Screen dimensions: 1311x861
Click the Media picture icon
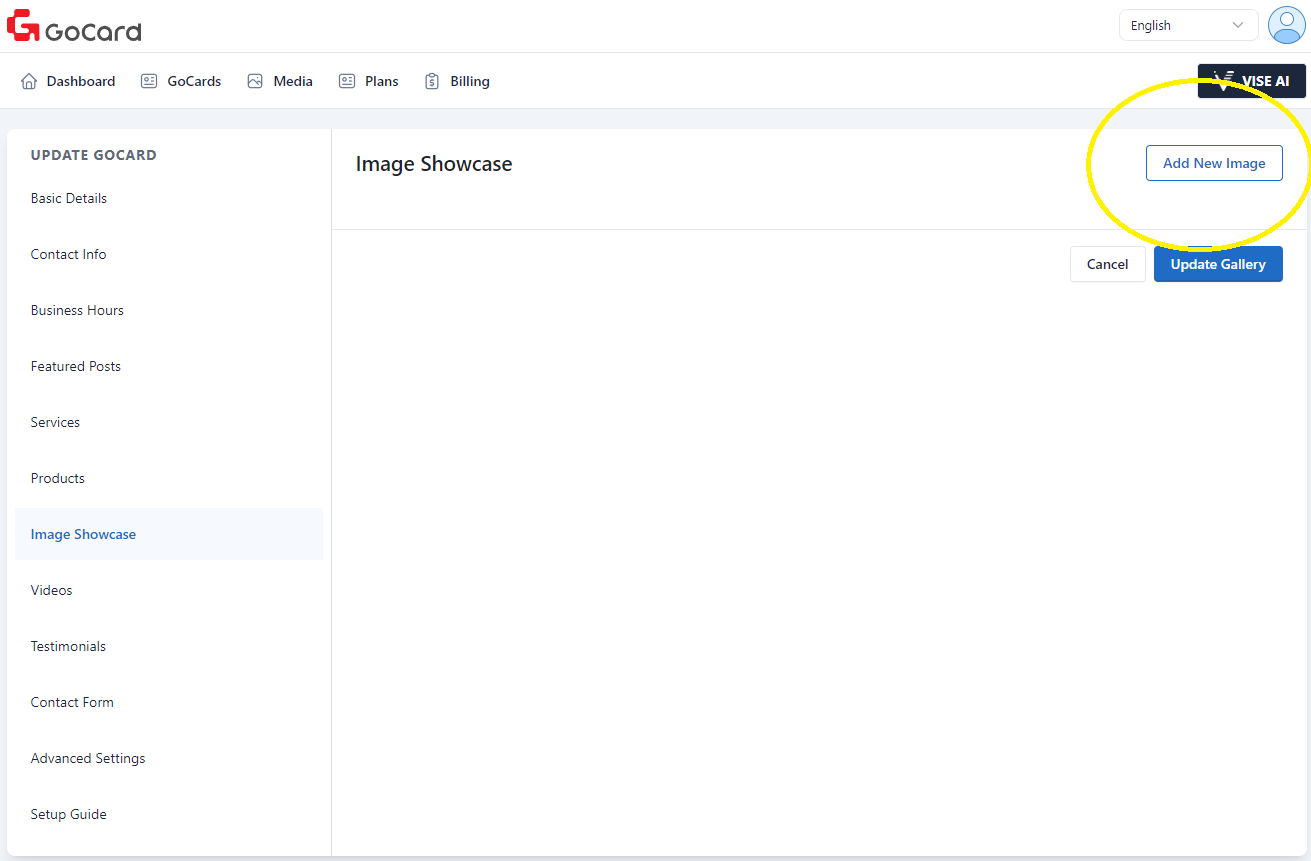[x=255, y=81]
